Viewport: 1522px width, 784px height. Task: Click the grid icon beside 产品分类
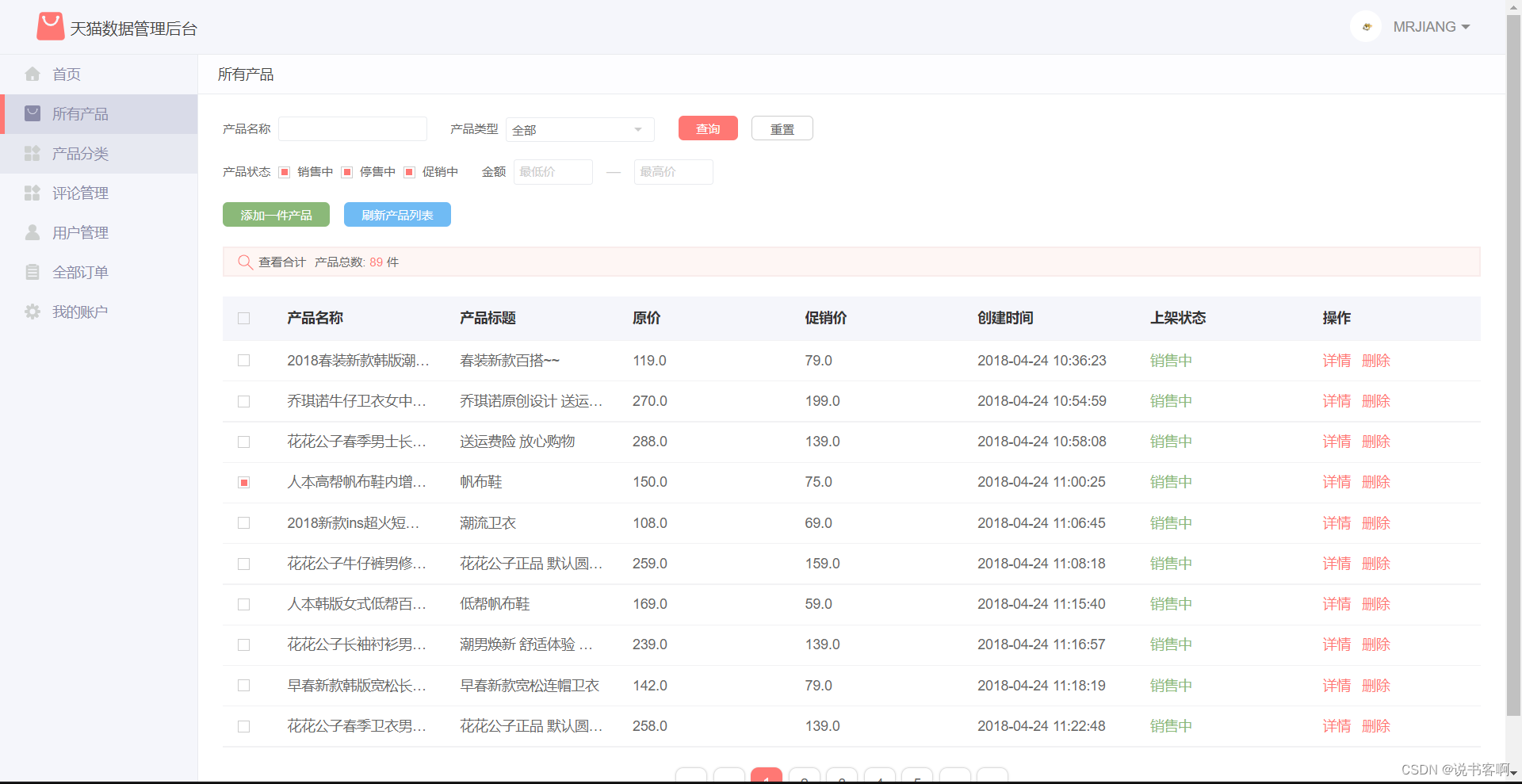(x=33, y=153)
